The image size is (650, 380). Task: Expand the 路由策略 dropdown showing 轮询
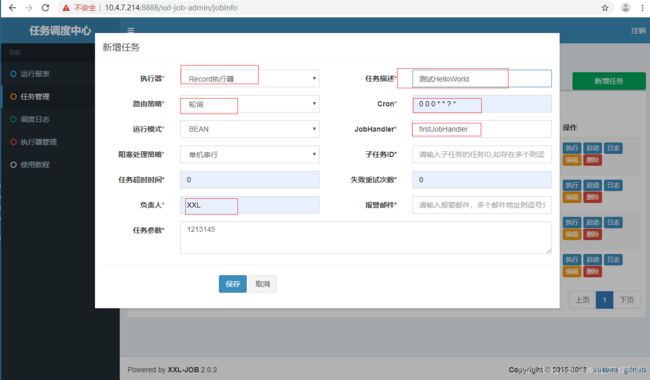250,104
